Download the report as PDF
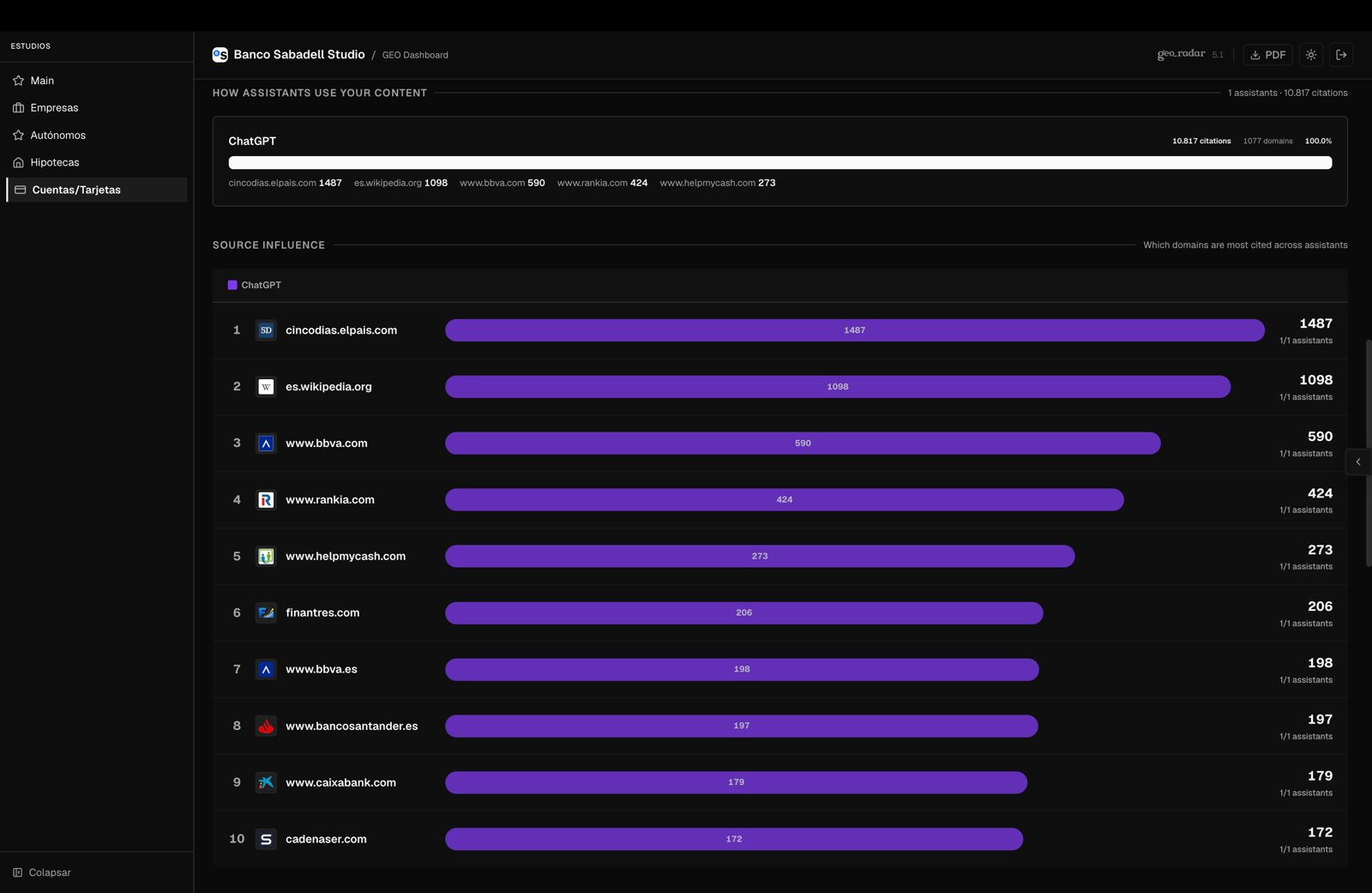This screenshot has width=1372, height=893. pos(1267,55)
